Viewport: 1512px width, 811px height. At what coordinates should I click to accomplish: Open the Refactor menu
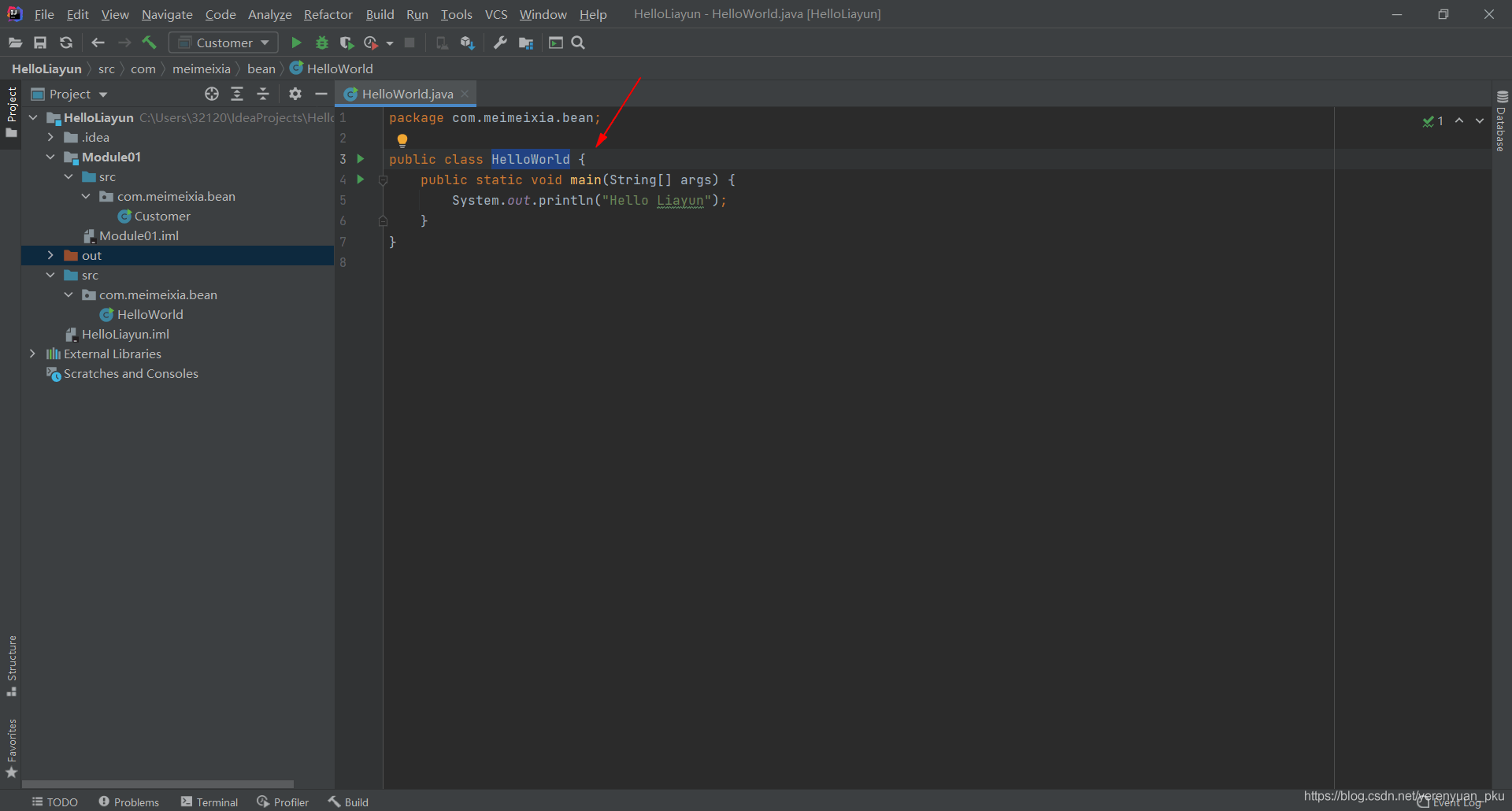point(328,14)
